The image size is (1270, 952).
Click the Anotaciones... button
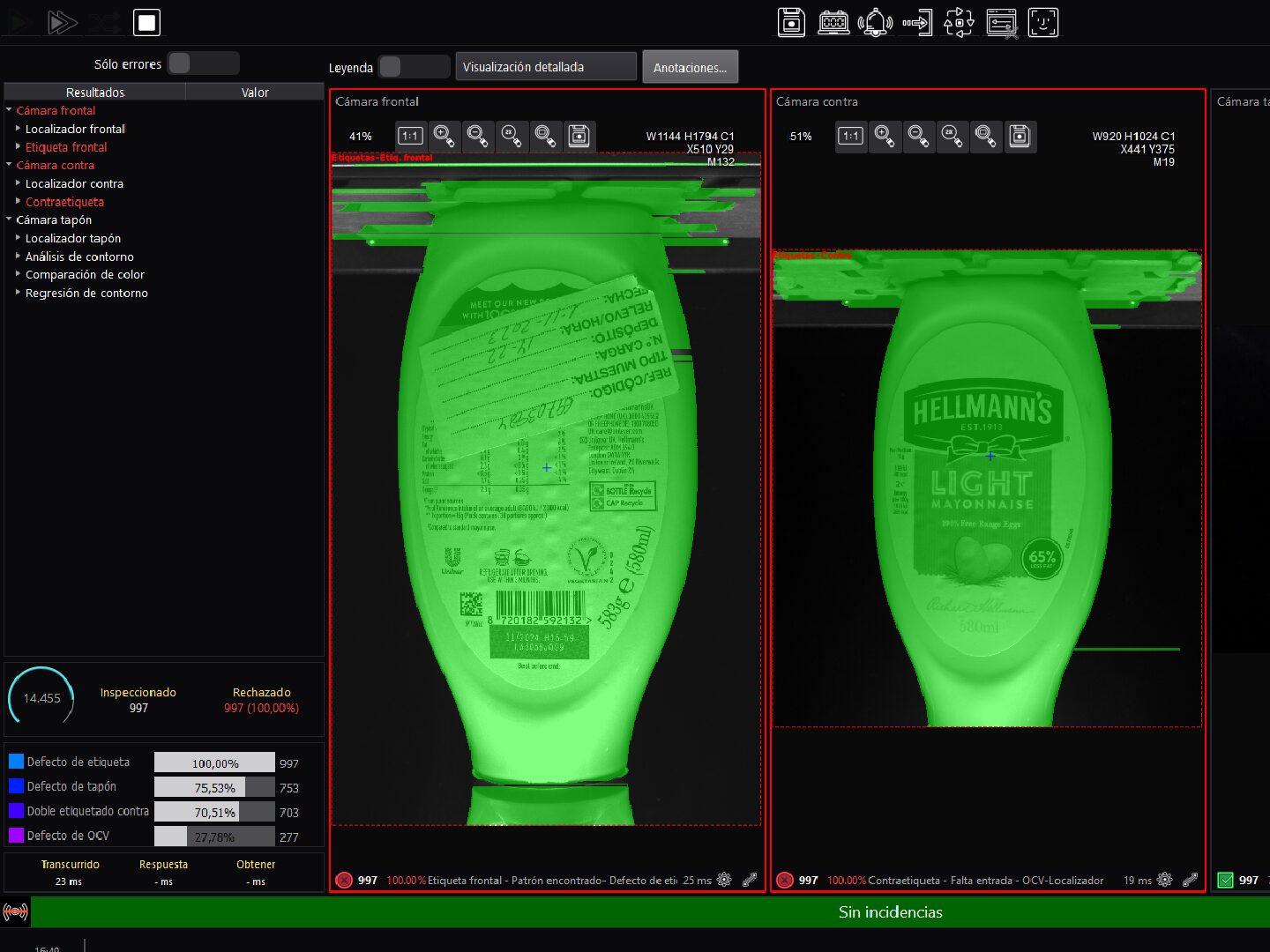[x=690, y=67]
